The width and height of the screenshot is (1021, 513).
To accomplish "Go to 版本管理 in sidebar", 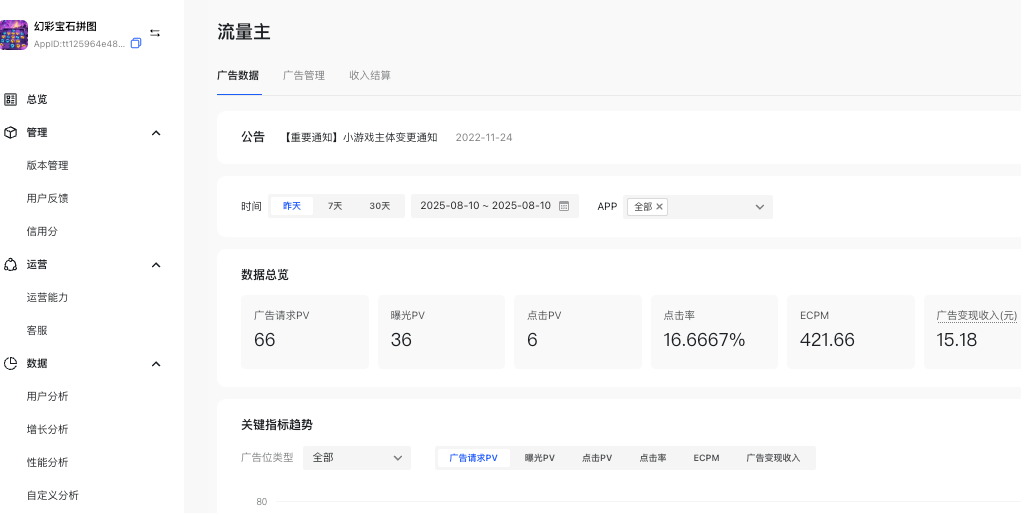I will pos(47,166).
